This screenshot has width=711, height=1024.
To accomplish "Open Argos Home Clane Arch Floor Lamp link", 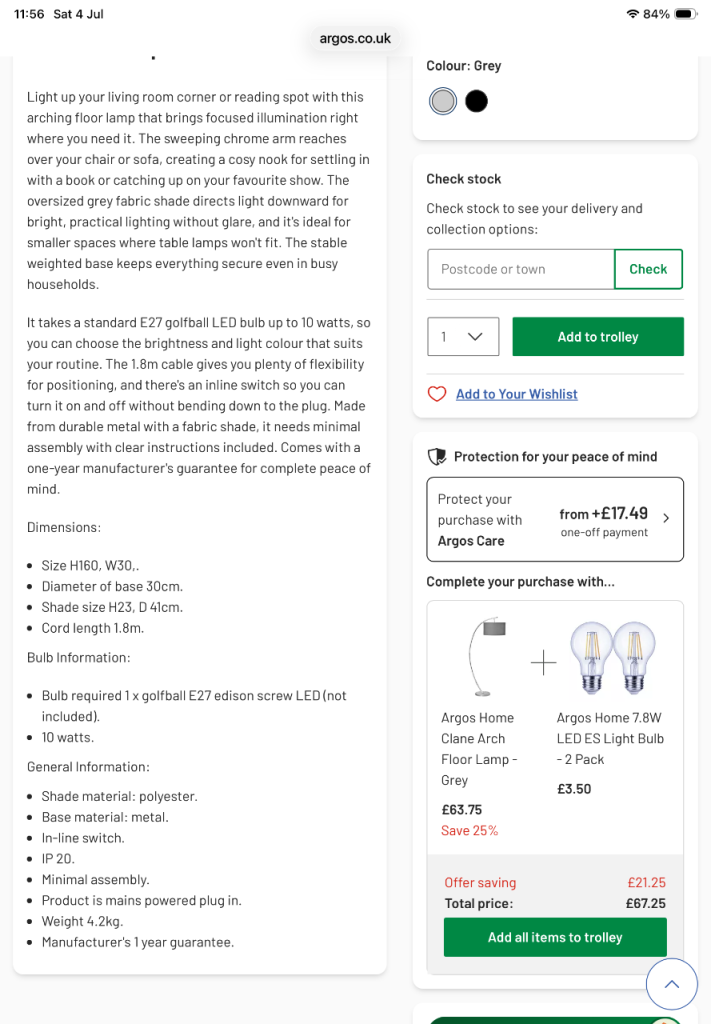I will (479, 749).
